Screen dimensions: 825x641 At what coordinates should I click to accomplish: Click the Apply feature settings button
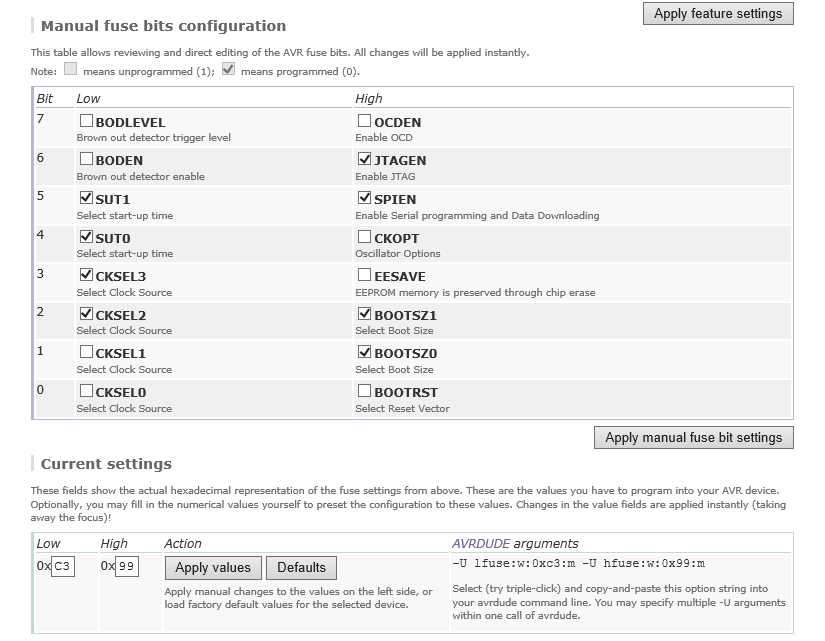pyautogui.click(x=717, y=14)
